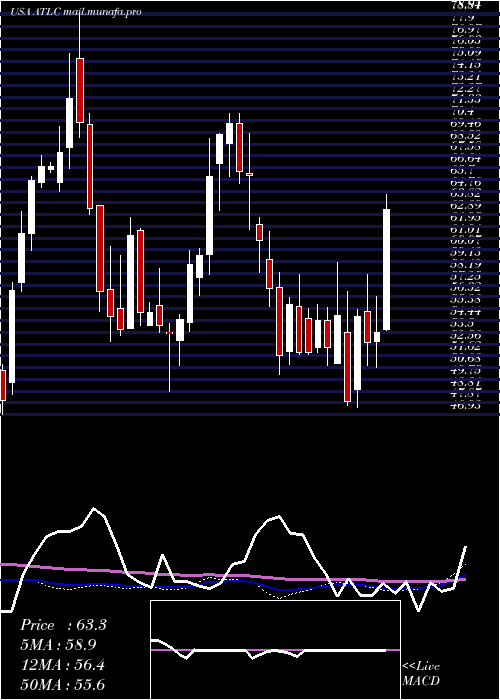Select the 12MA : 56.4 value
500x700 pixels.
[x=62, y=665]
